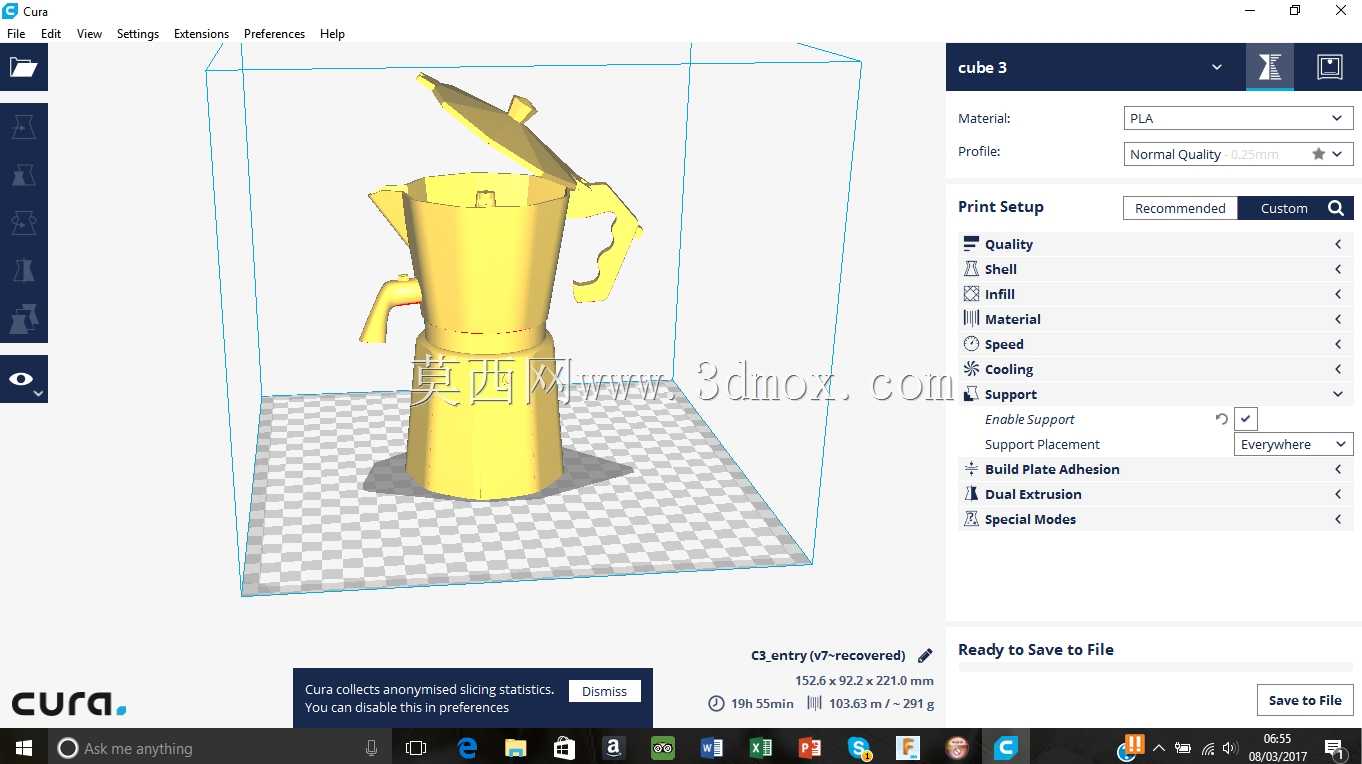Image resolution: width=1362 pixels, height=764 pixels.
Task: Expand the Special Modes section chevron
Action: coord(1338,519)
